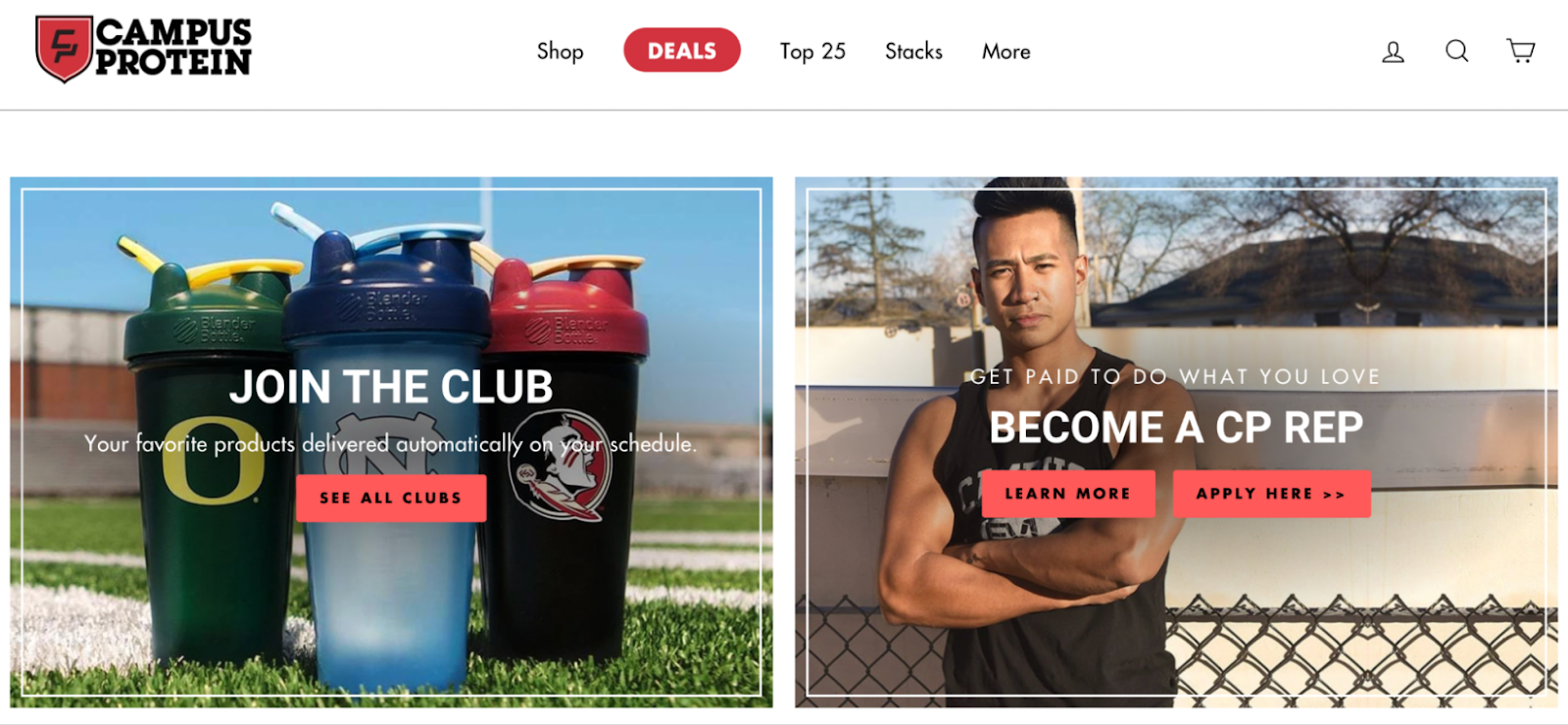
Task: Click the LEARN MORE button
Action: pyautogui.click(x=1067, y=494)
